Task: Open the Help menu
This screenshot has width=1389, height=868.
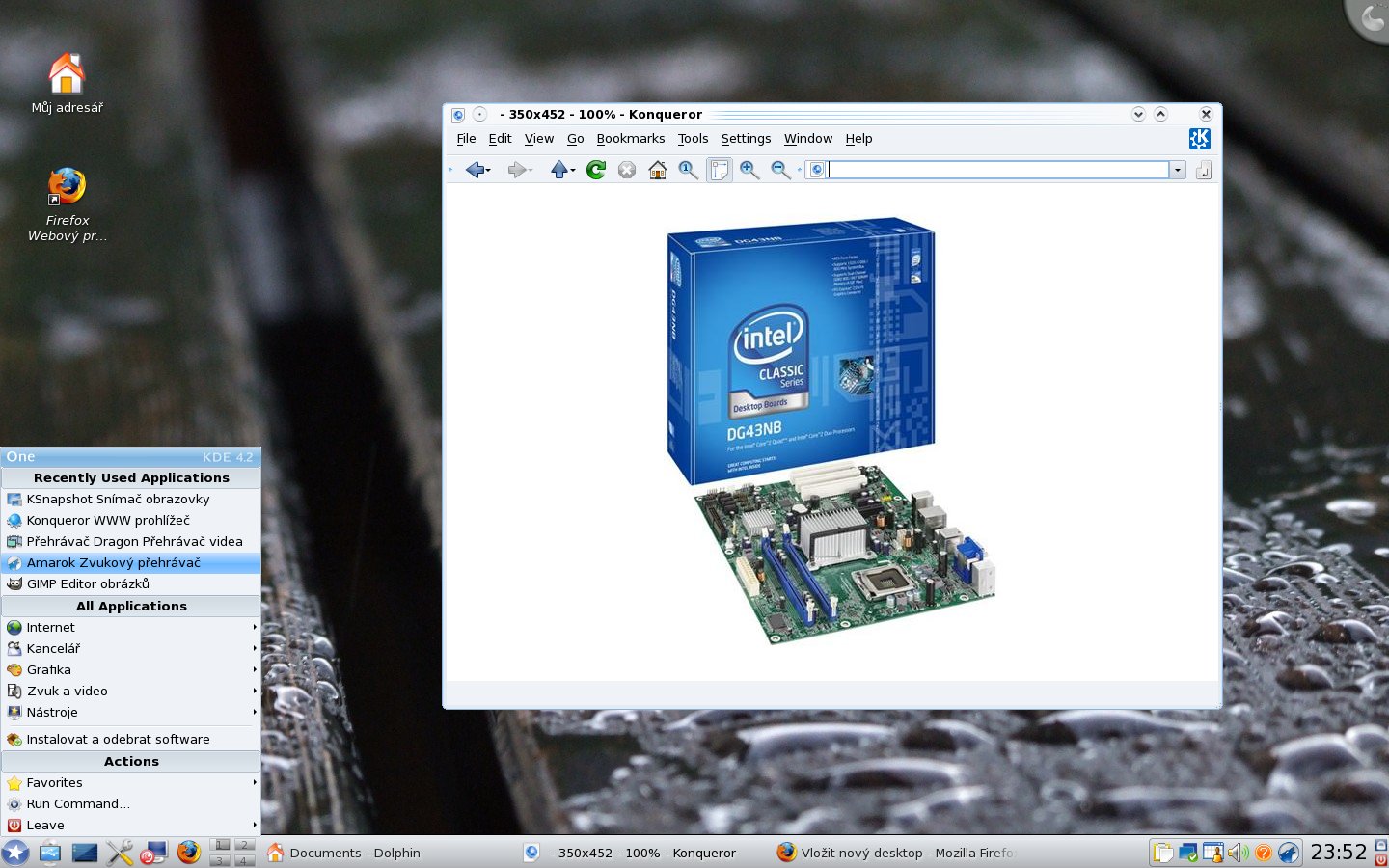Action: [858, 139]
